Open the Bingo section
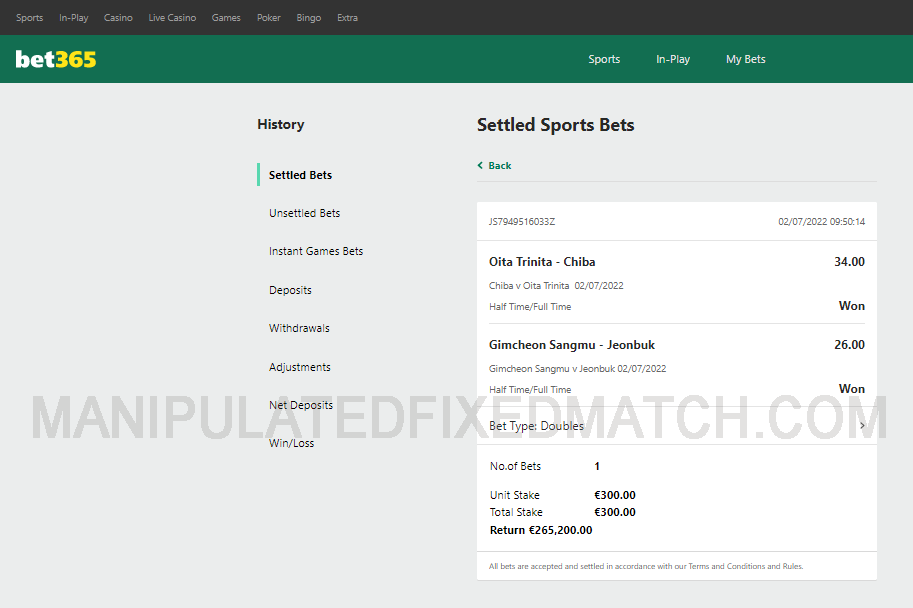The image size is (913, 608). point(309,18)
